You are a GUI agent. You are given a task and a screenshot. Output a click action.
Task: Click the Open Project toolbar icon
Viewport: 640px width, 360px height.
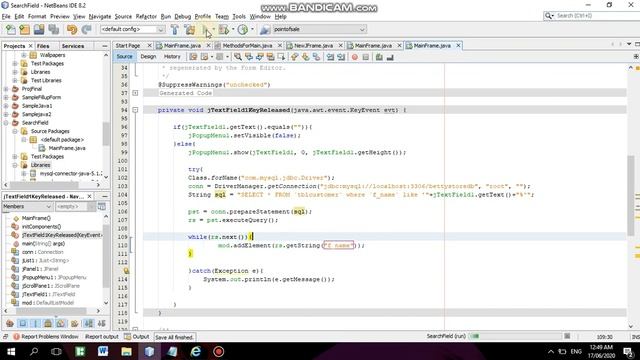[39, 29]
